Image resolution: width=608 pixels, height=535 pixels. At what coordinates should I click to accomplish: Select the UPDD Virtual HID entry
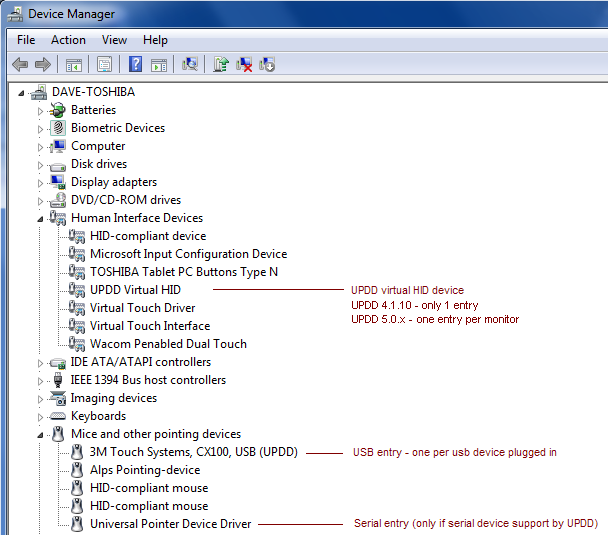point(135,290)
